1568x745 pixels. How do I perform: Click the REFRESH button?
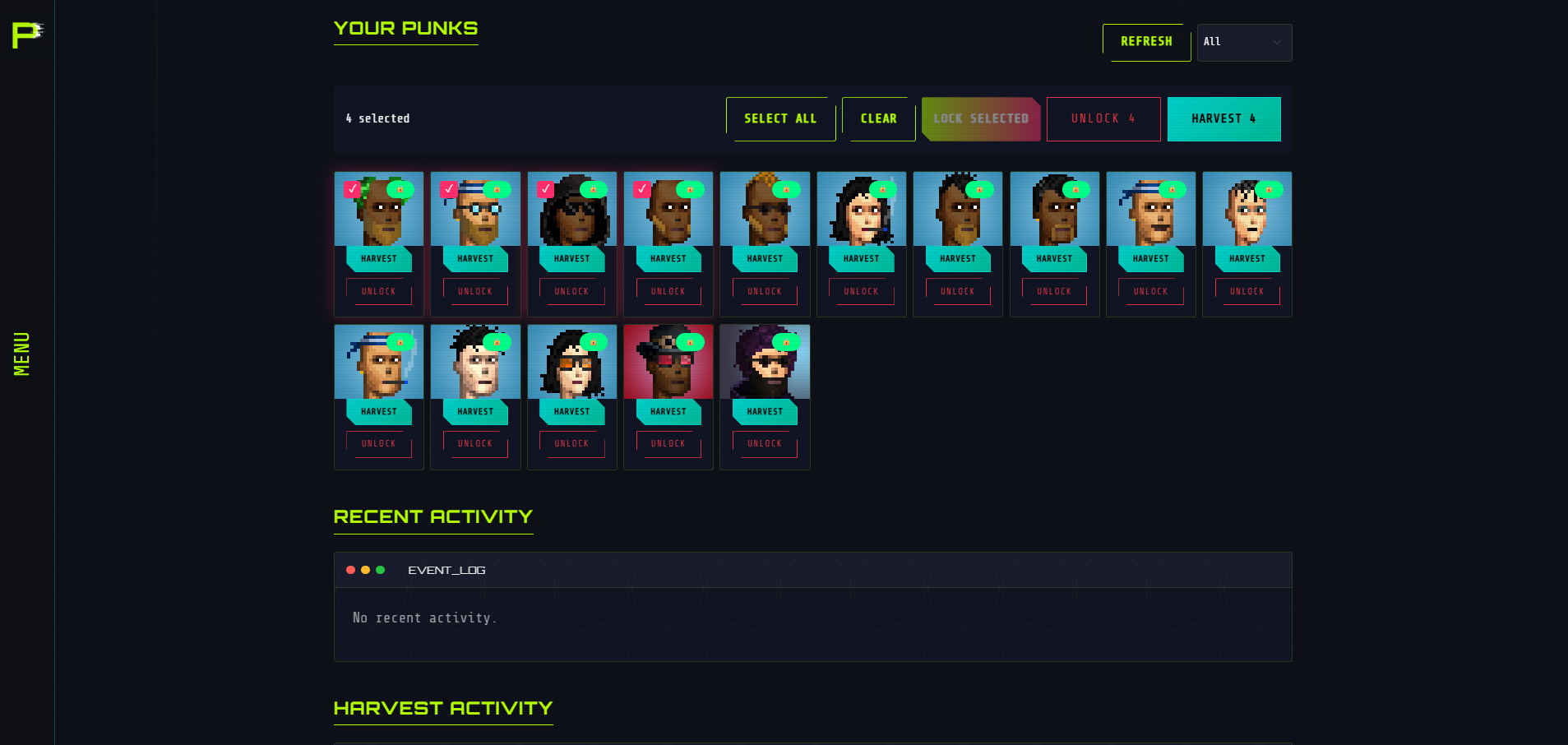[x=1146, y=42]
